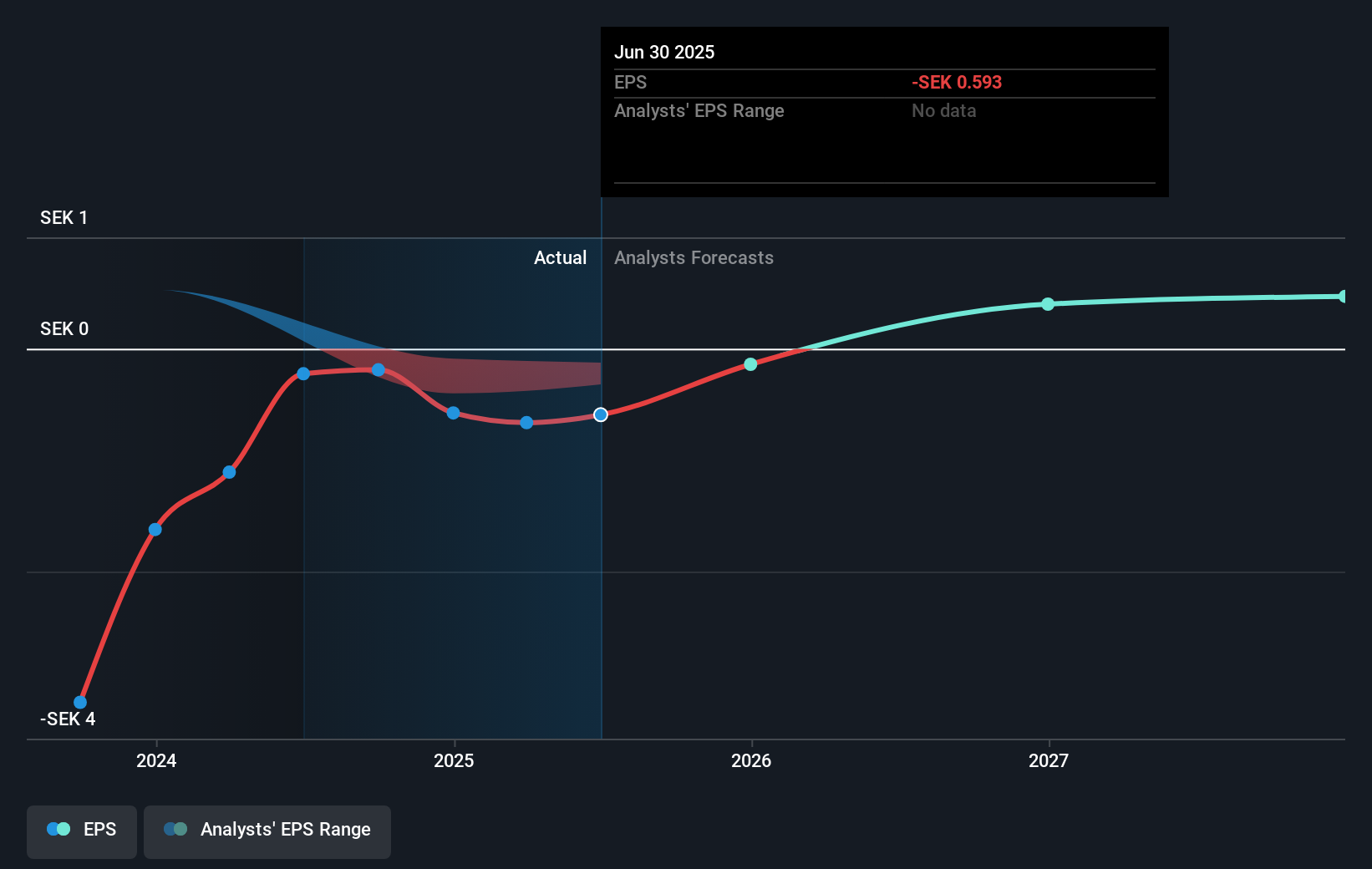This screenshot has width=1372, height=869.
Task: Select the Analysts Forecasts section label
Action: [694, 257]
